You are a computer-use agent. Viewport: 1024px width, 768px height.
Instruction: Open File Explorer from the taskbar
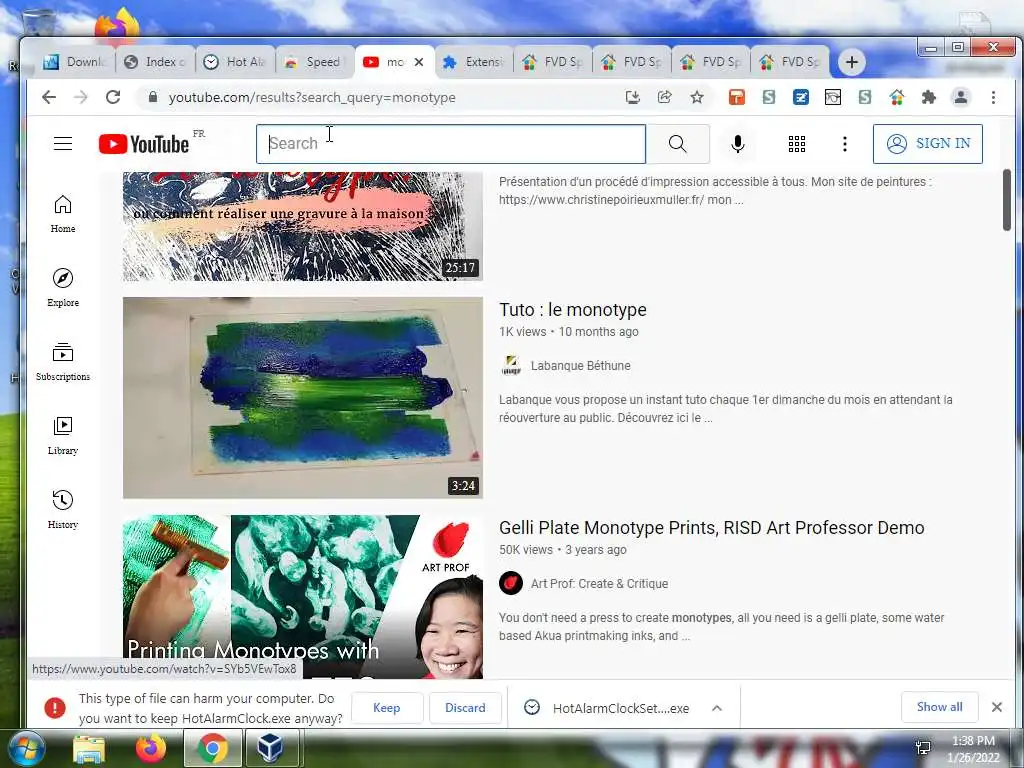click(89, 748)
